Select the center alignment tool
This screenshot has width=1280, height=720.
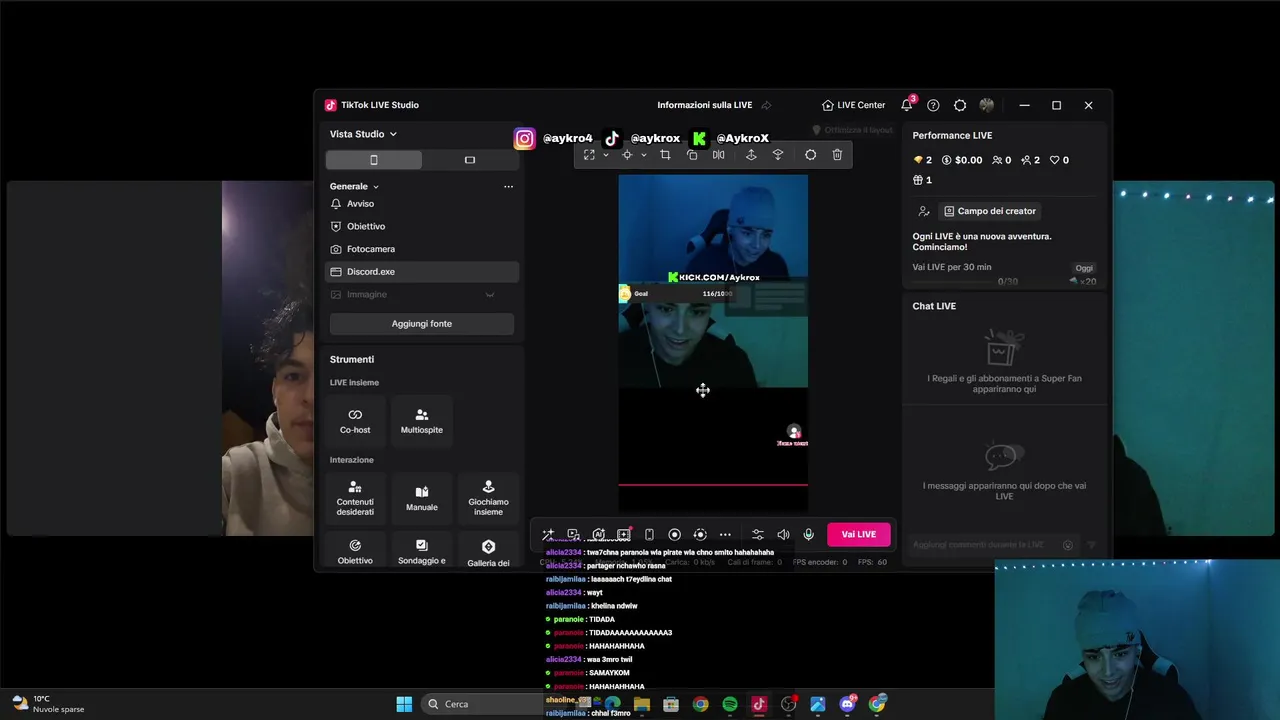click(x=627, y=155)
